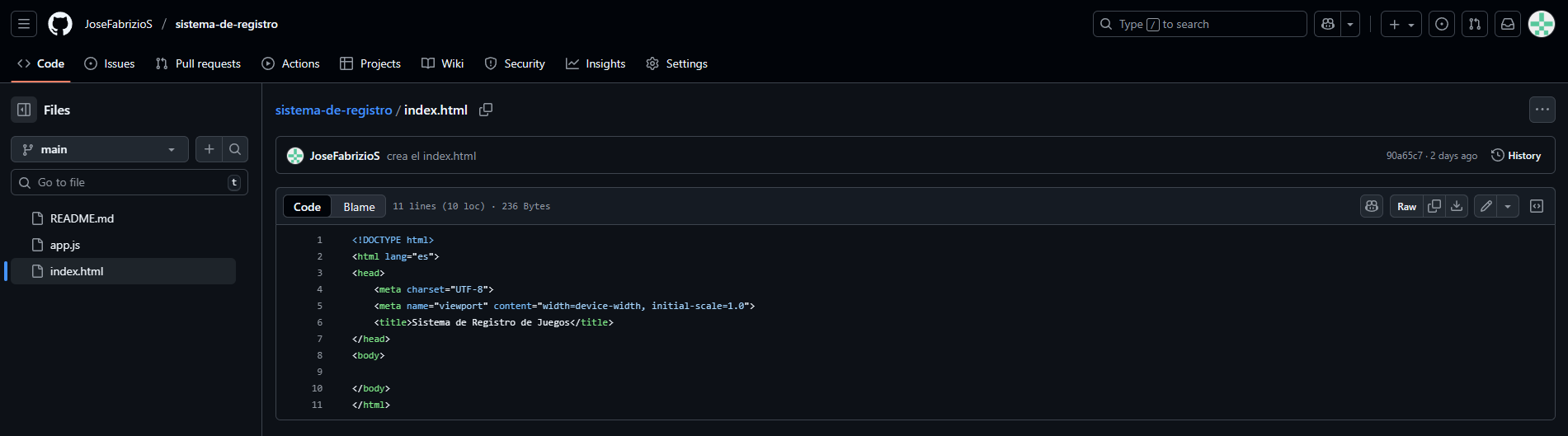The width and height of the screenshot is (1568, 436).
Task: Open the hamburger navigation menu
Action: [x=24, y=24]
